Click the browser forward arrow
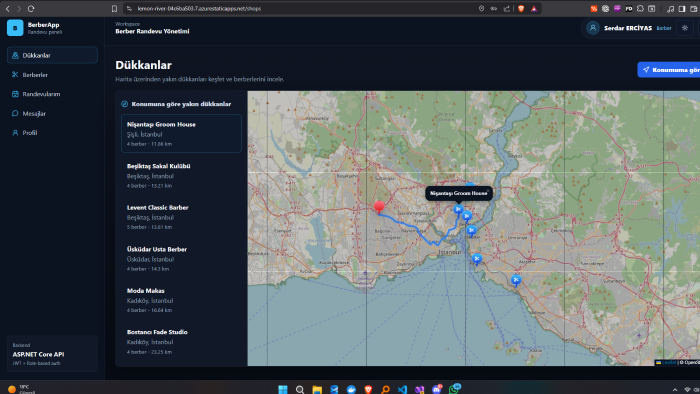Viewport: 700px width, 394px height. pos(19,8)
